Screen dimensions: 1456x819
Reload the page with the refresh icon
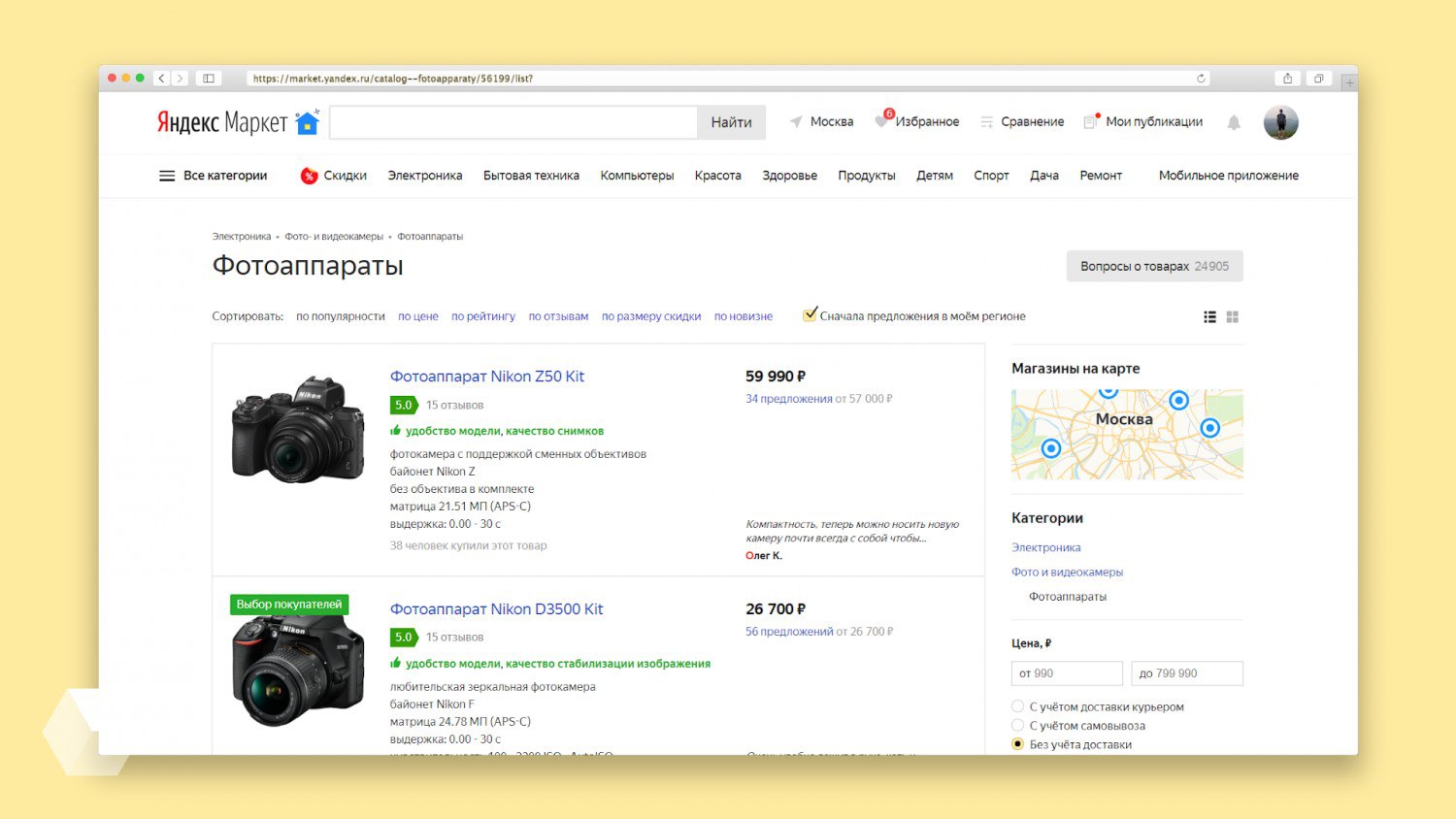(x=1201, y=79)
